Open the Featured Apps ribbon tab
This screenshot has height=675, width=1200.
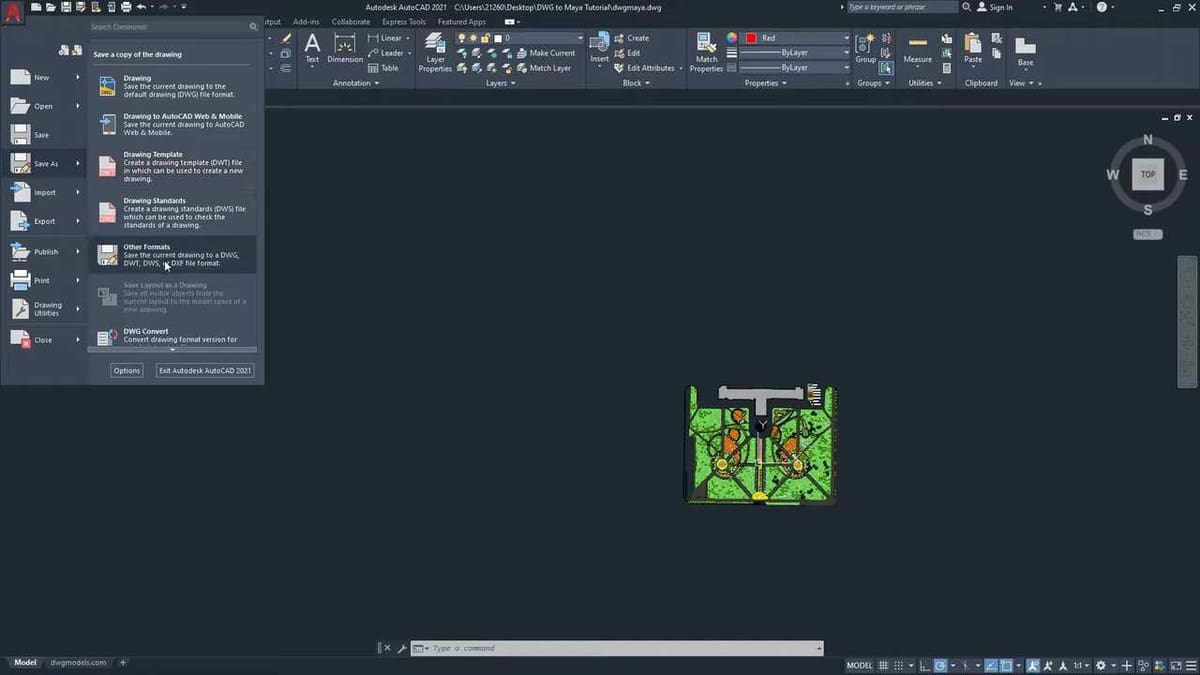462,21
